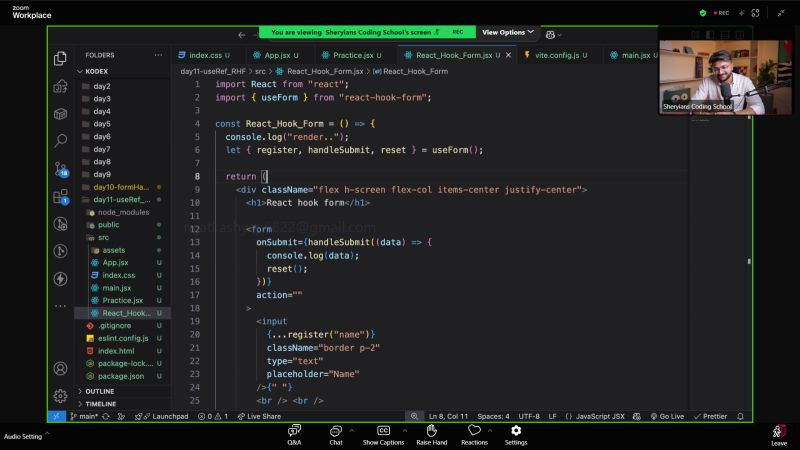Viewport: 800px width, 450px height.
Task: Open Zoom Reactions
Action: click(474, 435)
